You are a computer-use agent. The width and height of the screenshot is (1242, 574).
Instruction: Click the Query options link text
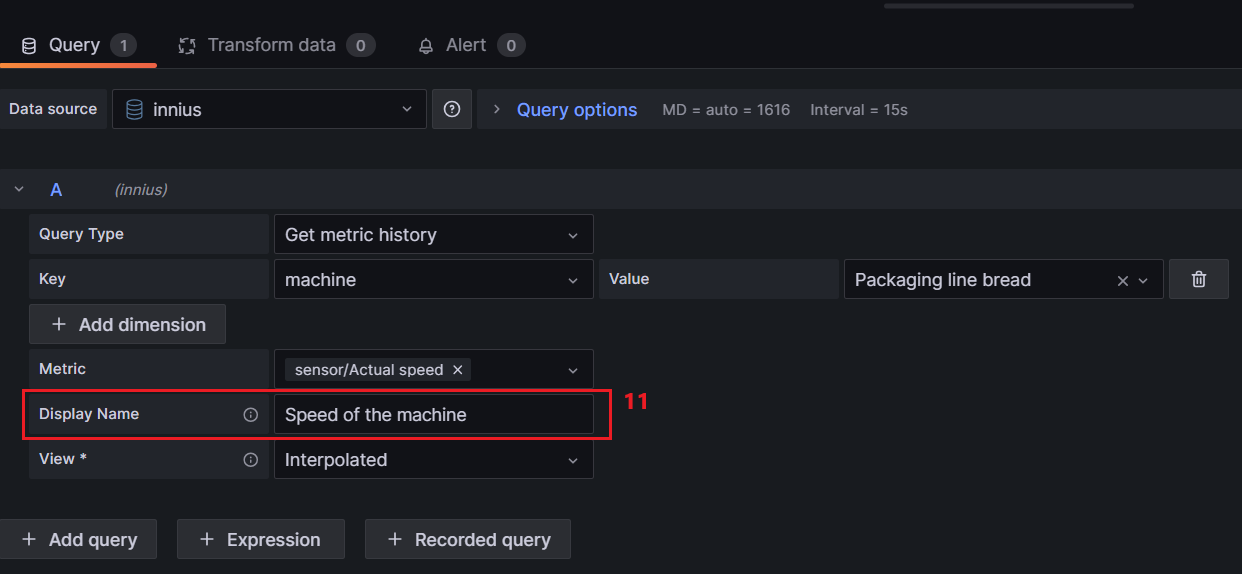click(577, 110)
